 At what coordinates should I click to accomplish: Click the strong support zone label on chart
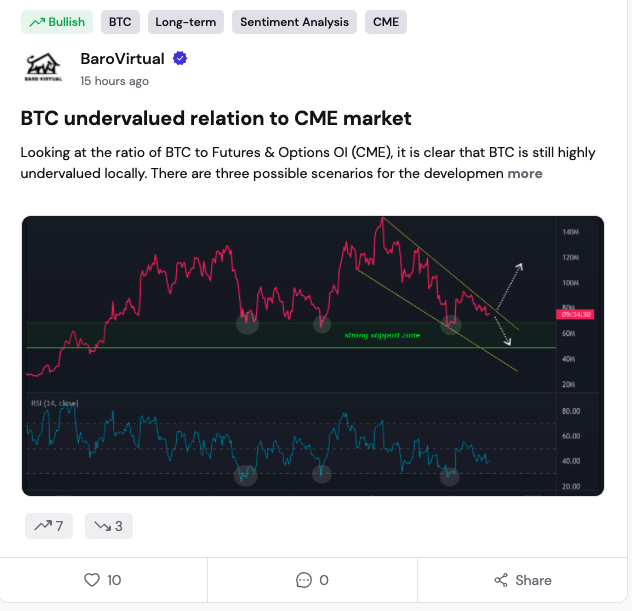pos(384,335)
